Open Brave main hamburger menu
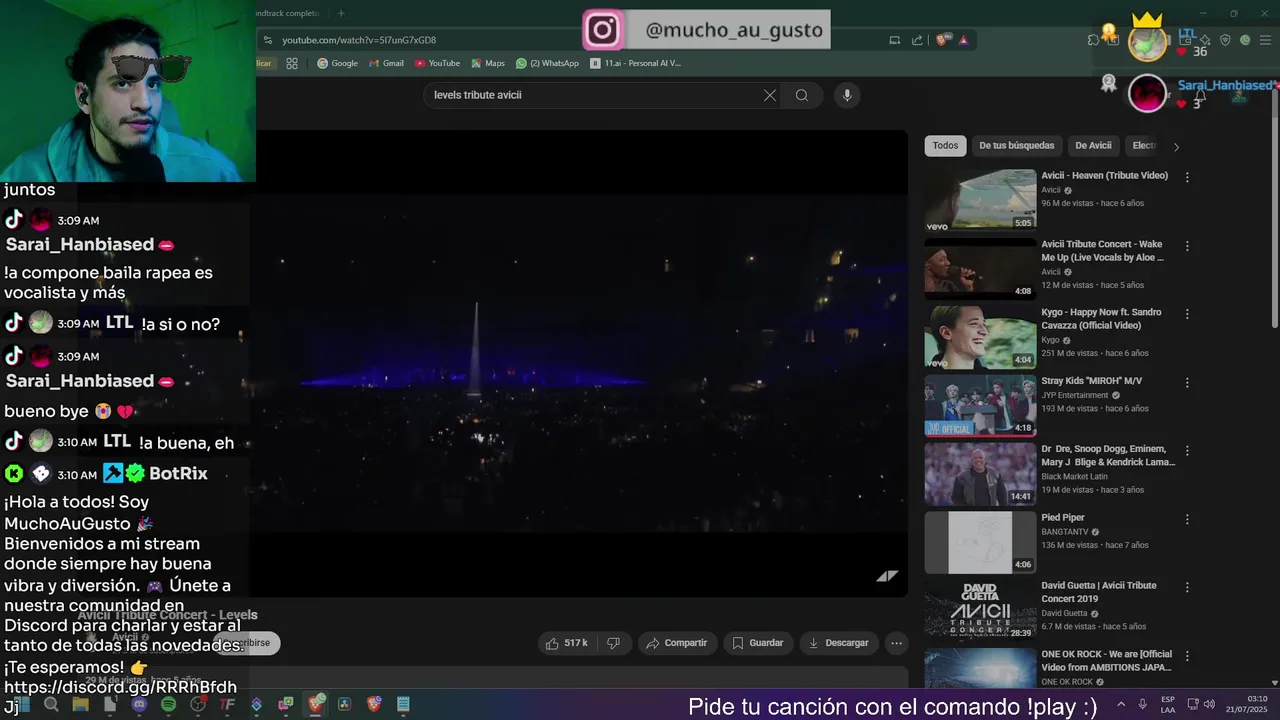Viewport: 1280px width, 720px height. (1265, 40)
